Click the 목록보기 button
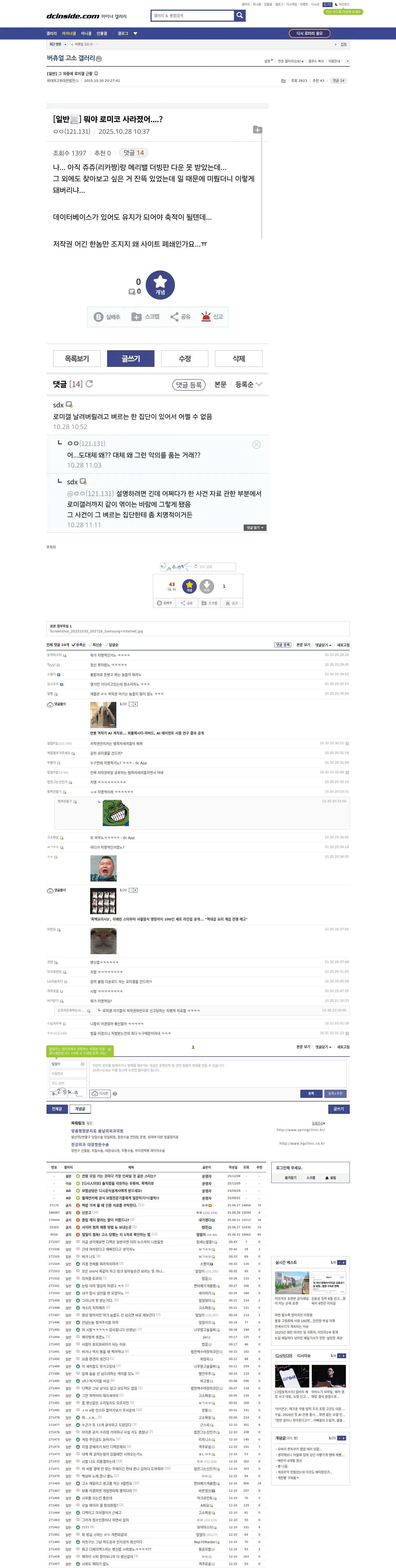The width and height of the screenshot is (396, 1568). coord(77,359)
